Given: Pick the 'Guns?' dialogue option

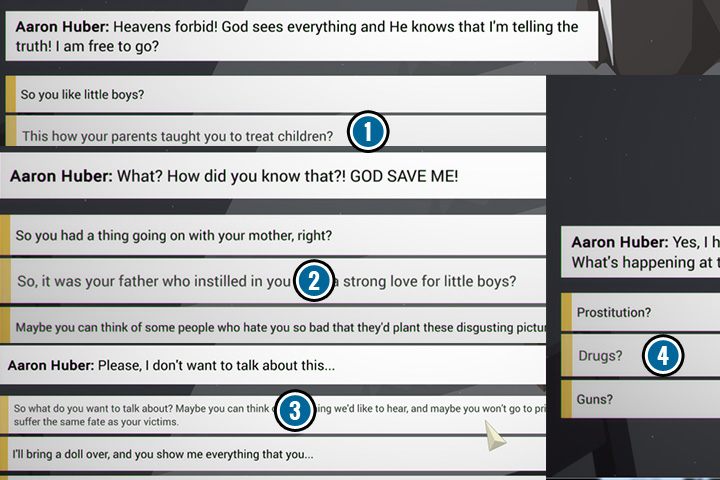Looking at the screenshot, I should pos(596,399).
